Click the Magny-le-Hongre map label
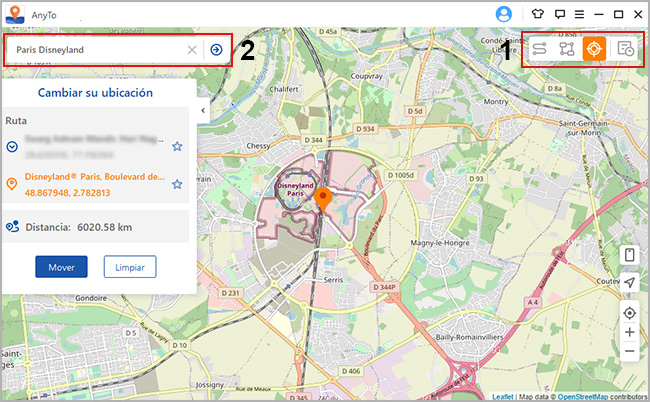The width and height of the screenshot is (650, 402). click(x=440, y=243)
